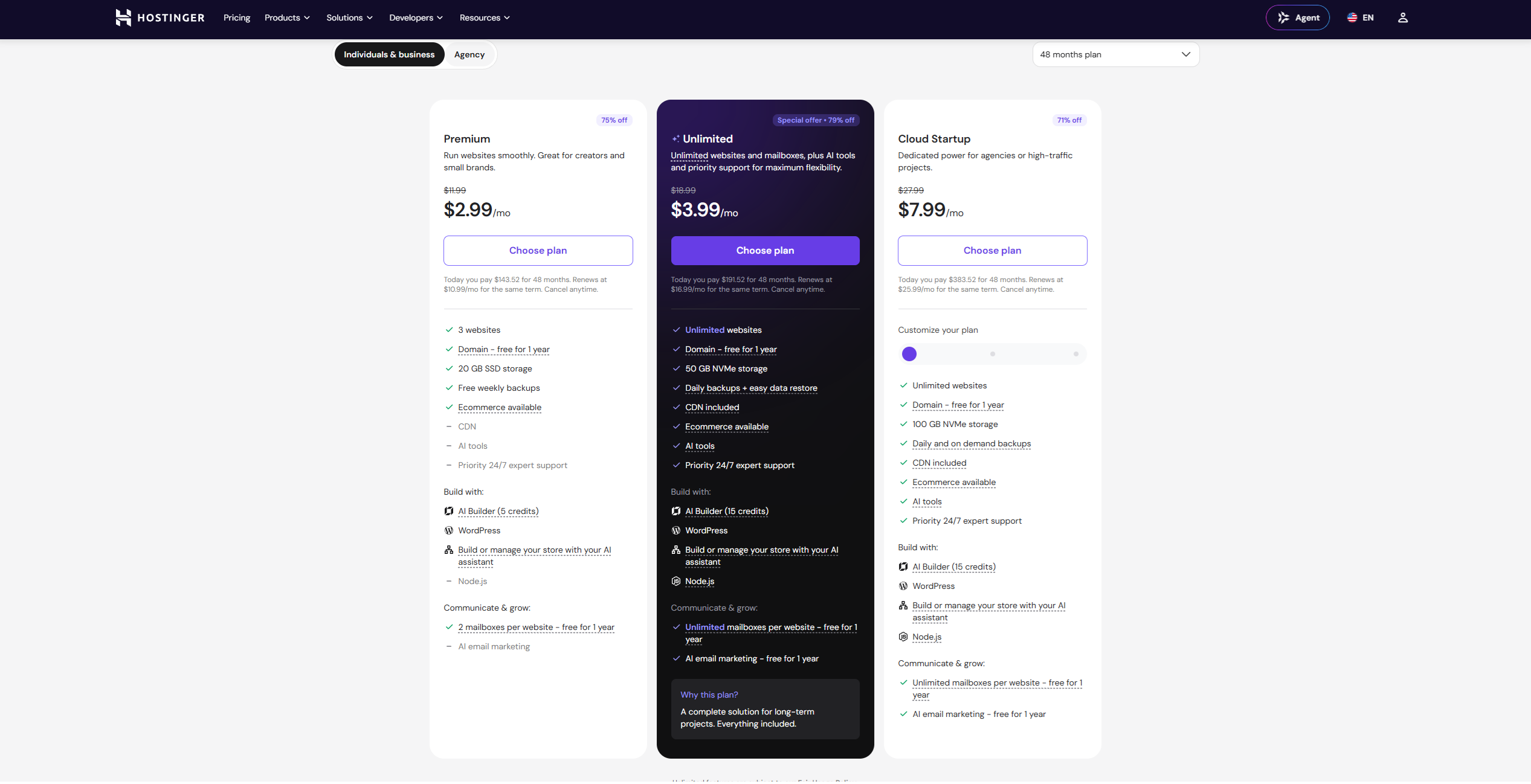The width and height of the screenshot is (1531, 784).
Task: Click the US flag language icon
Action: point(1352,18)
